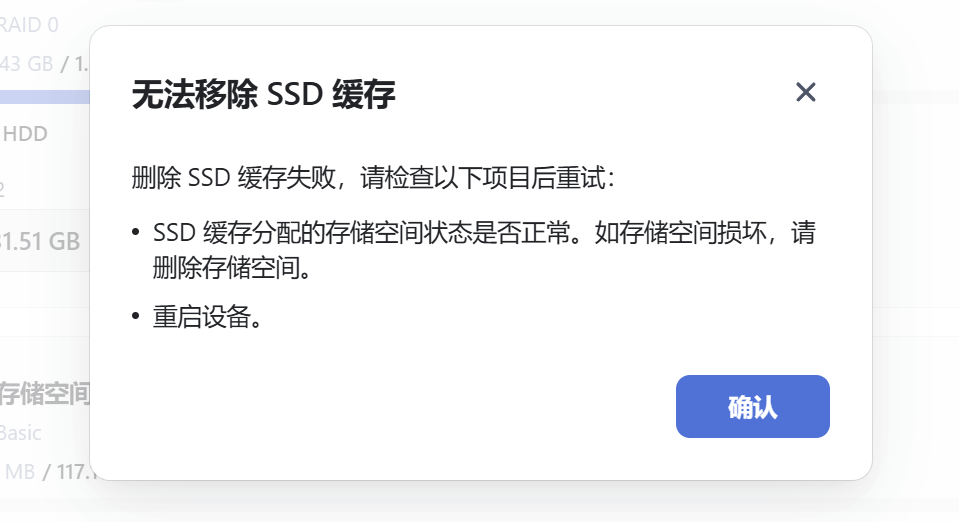The height and width of the screenshot is (522, 959).
Task: Close the SSD cache error dialog with X
Action: point(805,93)
